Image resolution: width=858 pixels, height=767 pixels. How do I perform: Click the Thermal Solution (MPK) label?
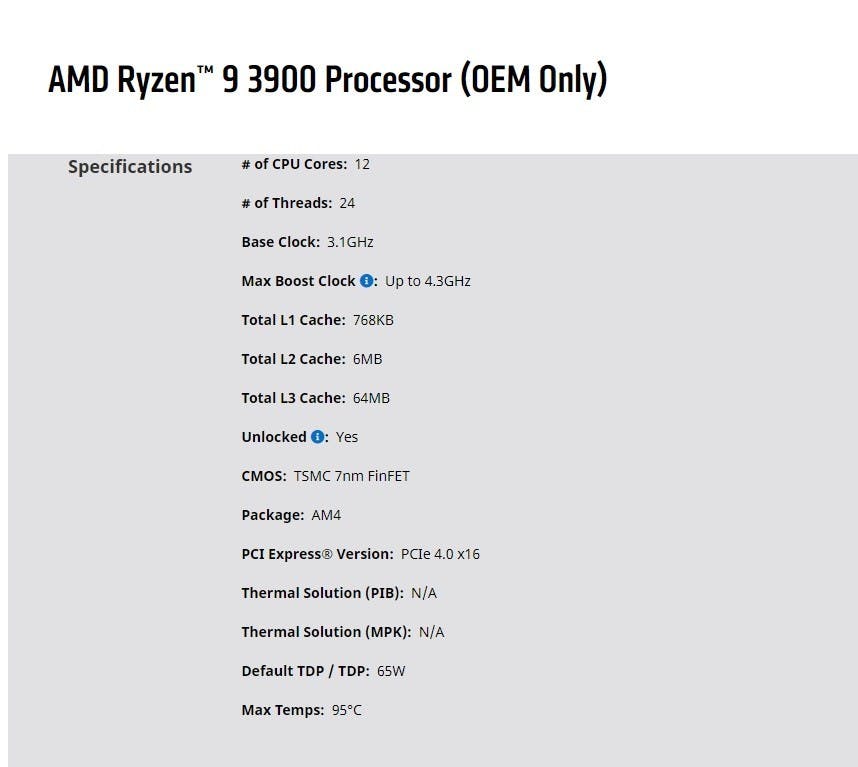(x=327, y=632)
